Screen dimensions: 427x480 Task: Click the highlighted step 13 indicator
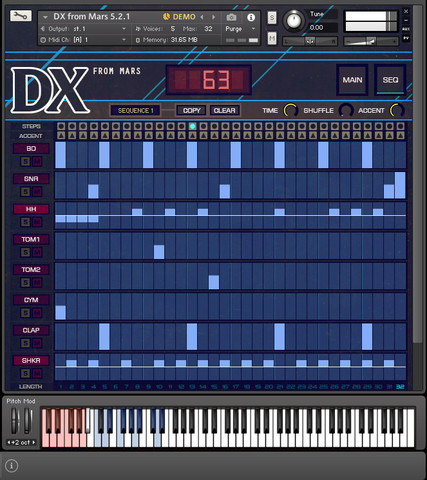[192, 126]
